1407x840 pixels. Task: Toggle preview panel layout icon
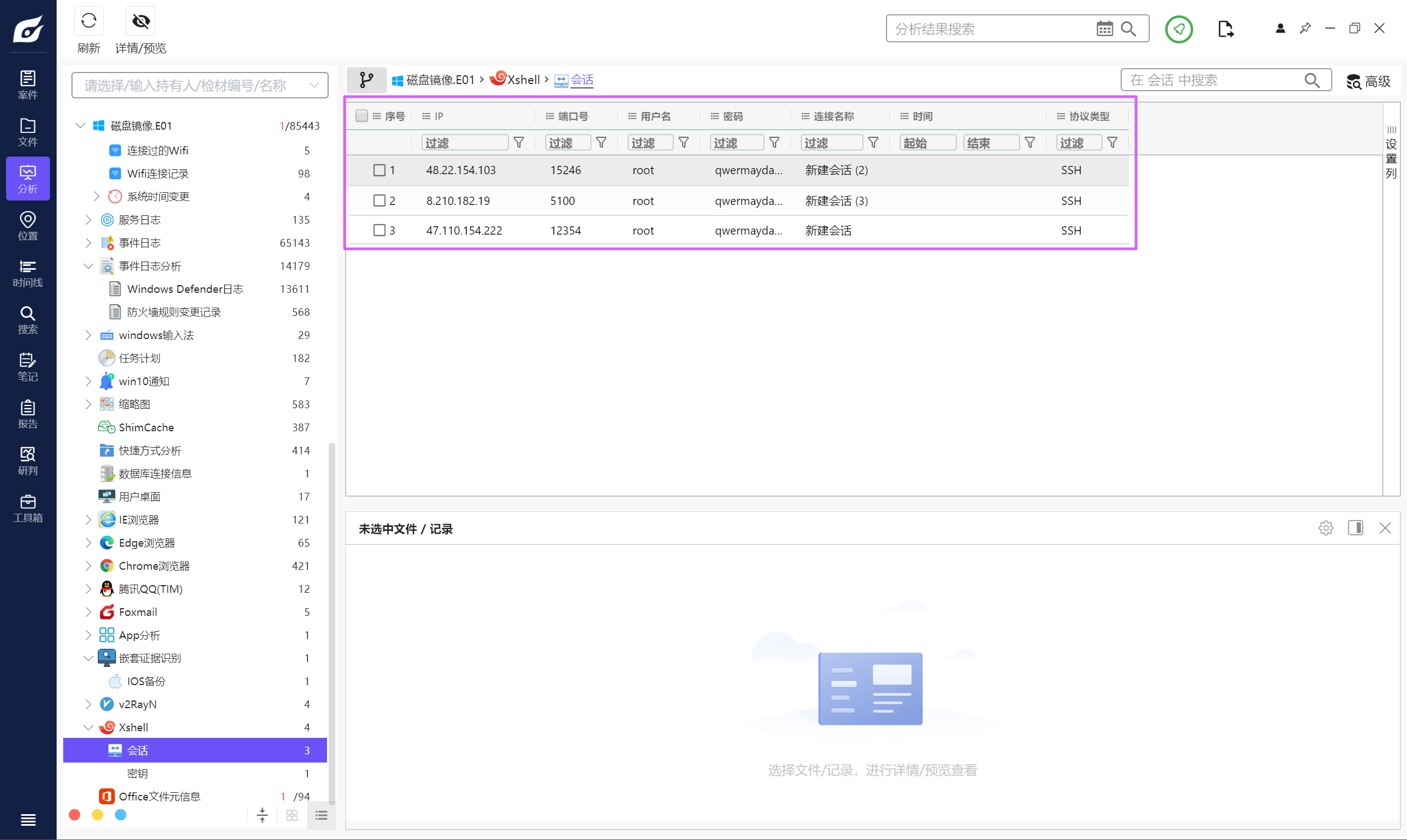click(x=1355, y=527)
